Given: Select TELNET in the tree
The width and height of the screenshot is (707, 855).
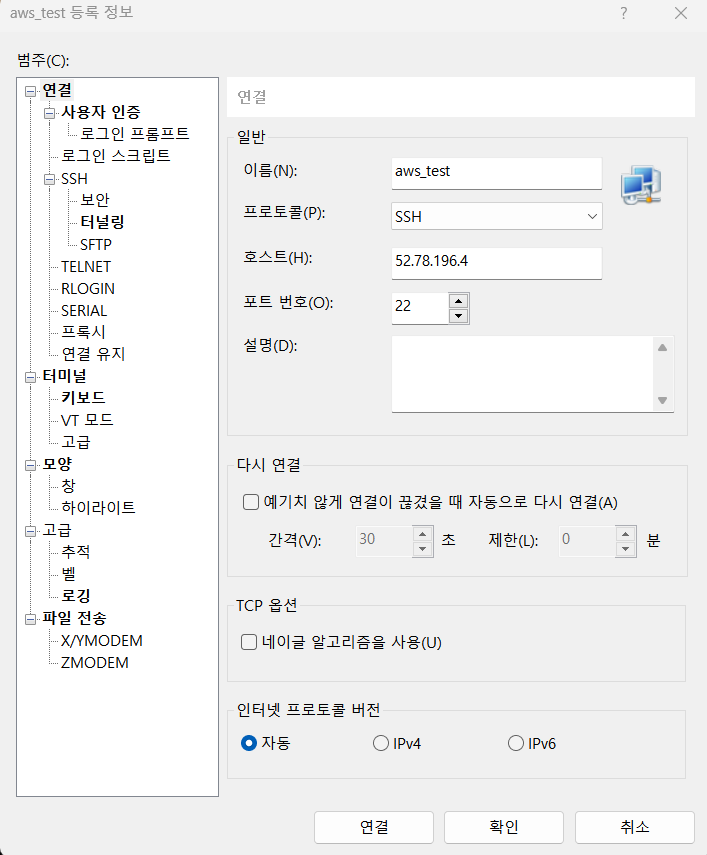Looking at the screenshot, I should [x=86, y=267].
